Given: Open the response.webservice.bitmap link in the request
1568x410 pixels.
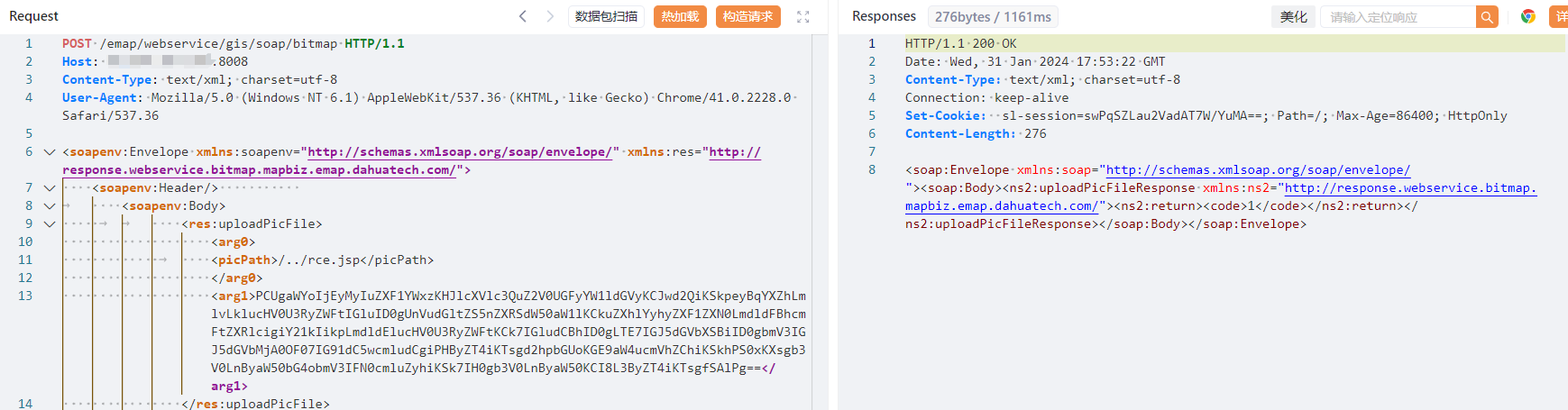Looking at the screenshot, I should (x=259, y=169).
